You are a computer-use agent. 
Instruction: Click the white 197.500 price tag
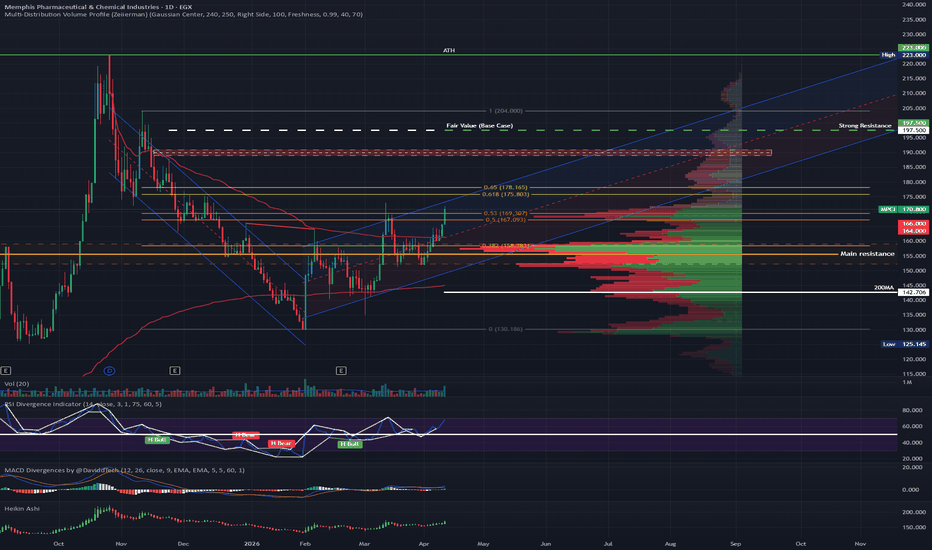[914, 130]
